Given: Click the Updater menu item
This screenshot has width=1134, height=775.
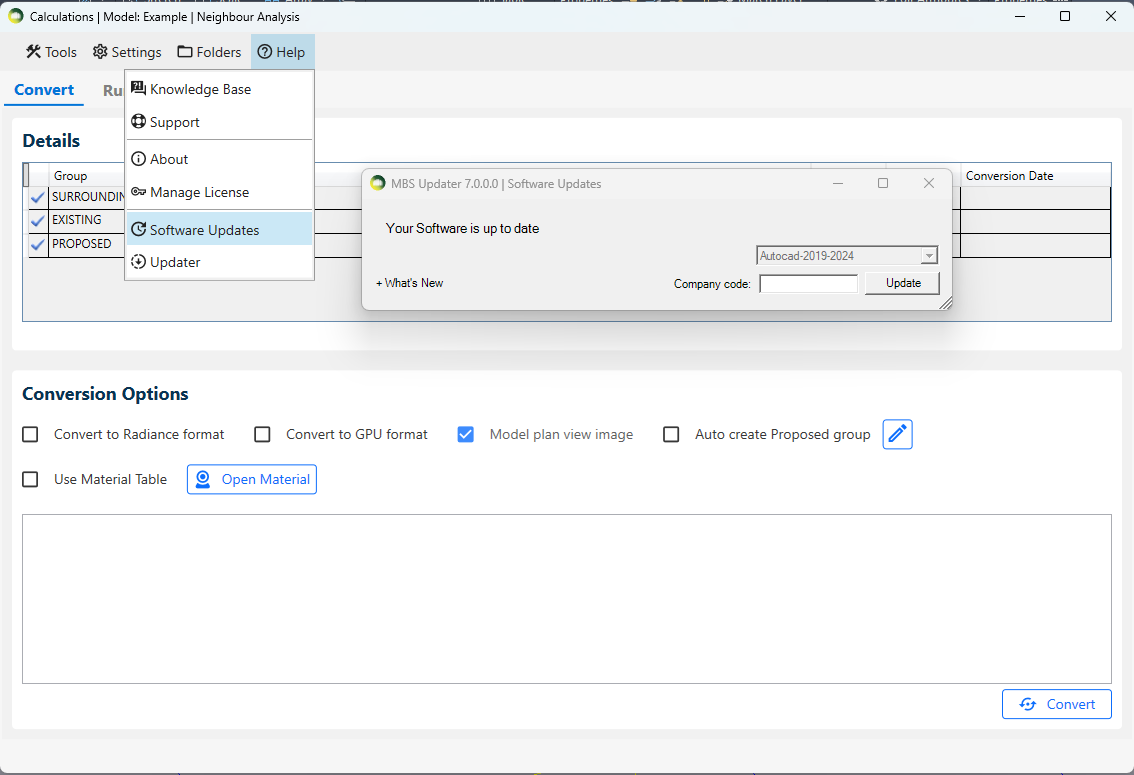Looking at the screenshot, I should [175, 262].
